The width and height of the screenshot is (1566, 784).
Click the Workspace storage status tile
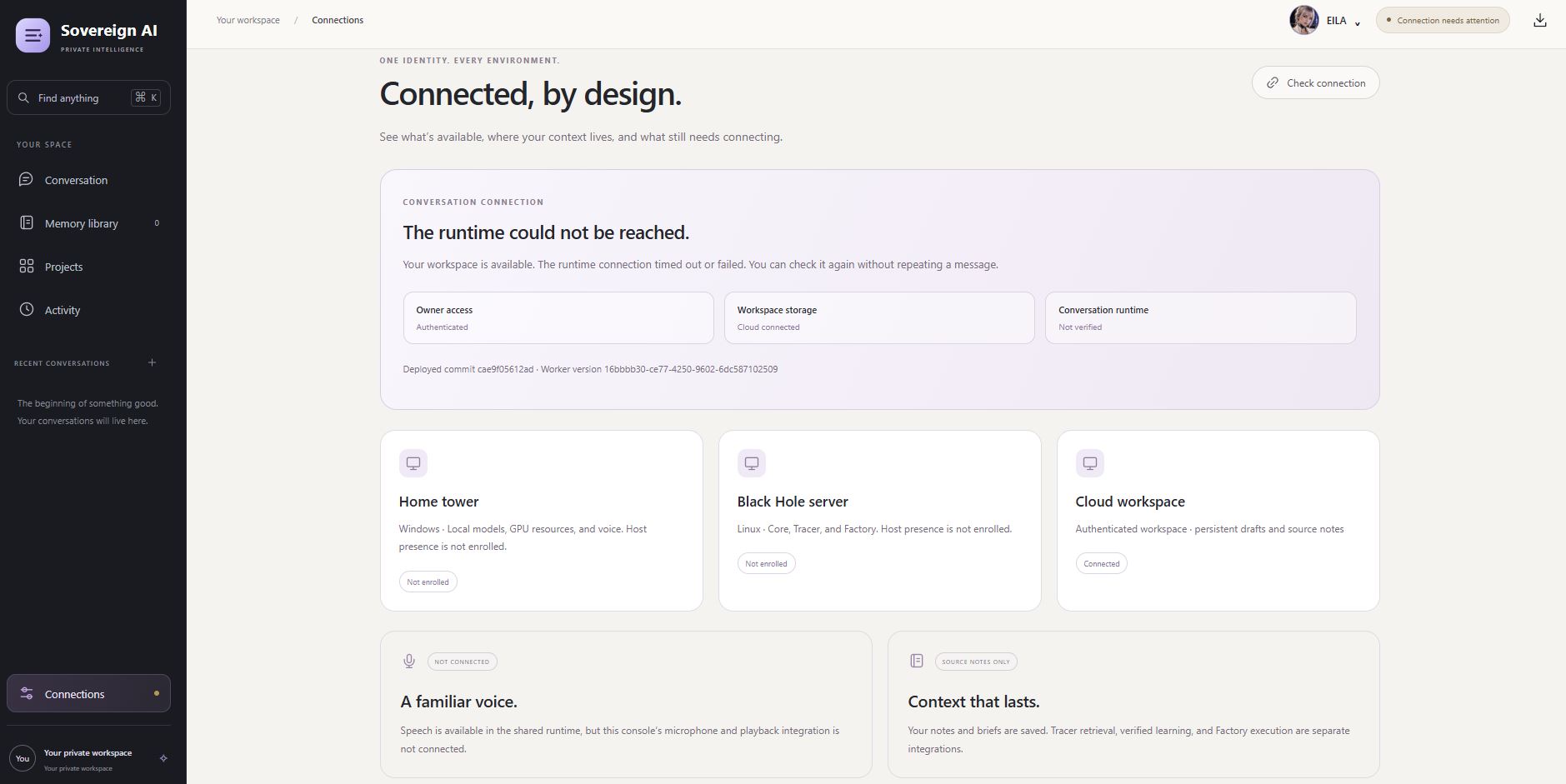coord(879,317)
